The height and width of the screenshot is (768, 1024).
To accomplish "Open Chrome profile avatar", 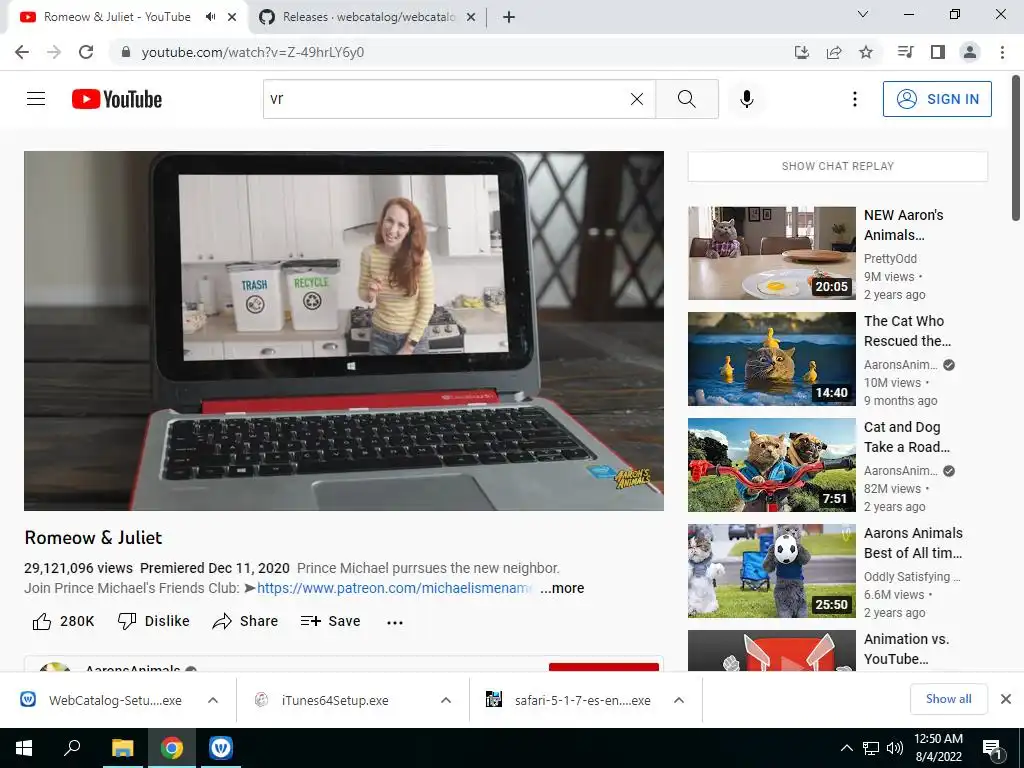I will click(970, 52).
